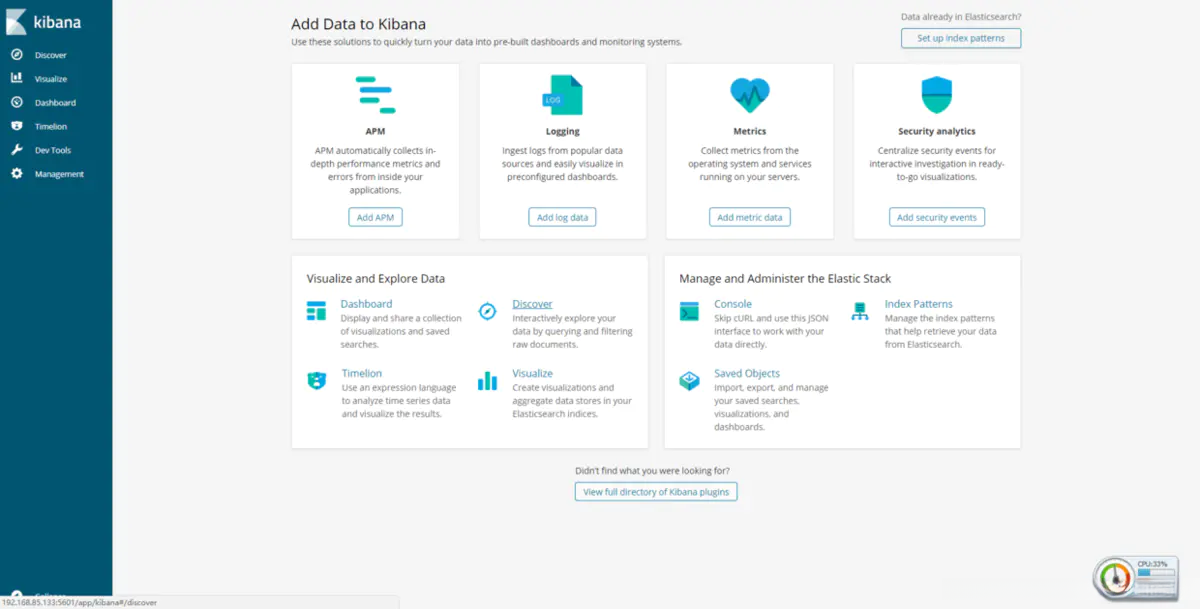
Task: Click the Security analytics shield icon
Action: (937, 95)
